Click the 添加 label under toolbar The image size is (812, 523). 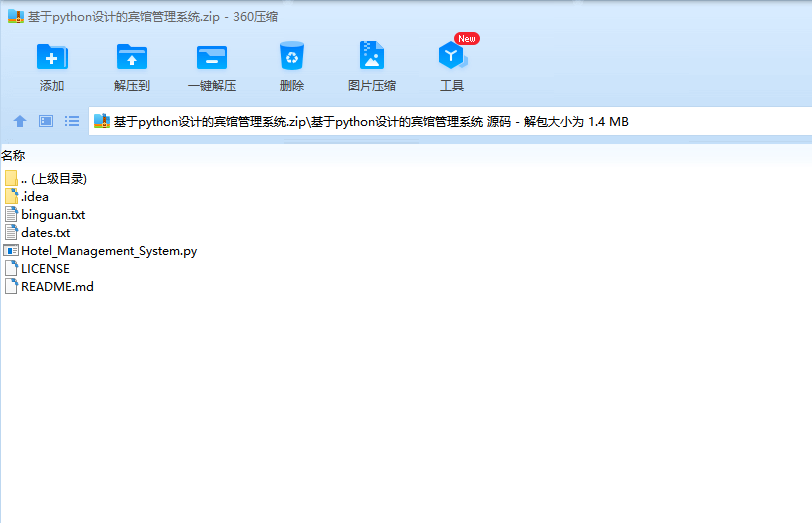coord(52,85)
